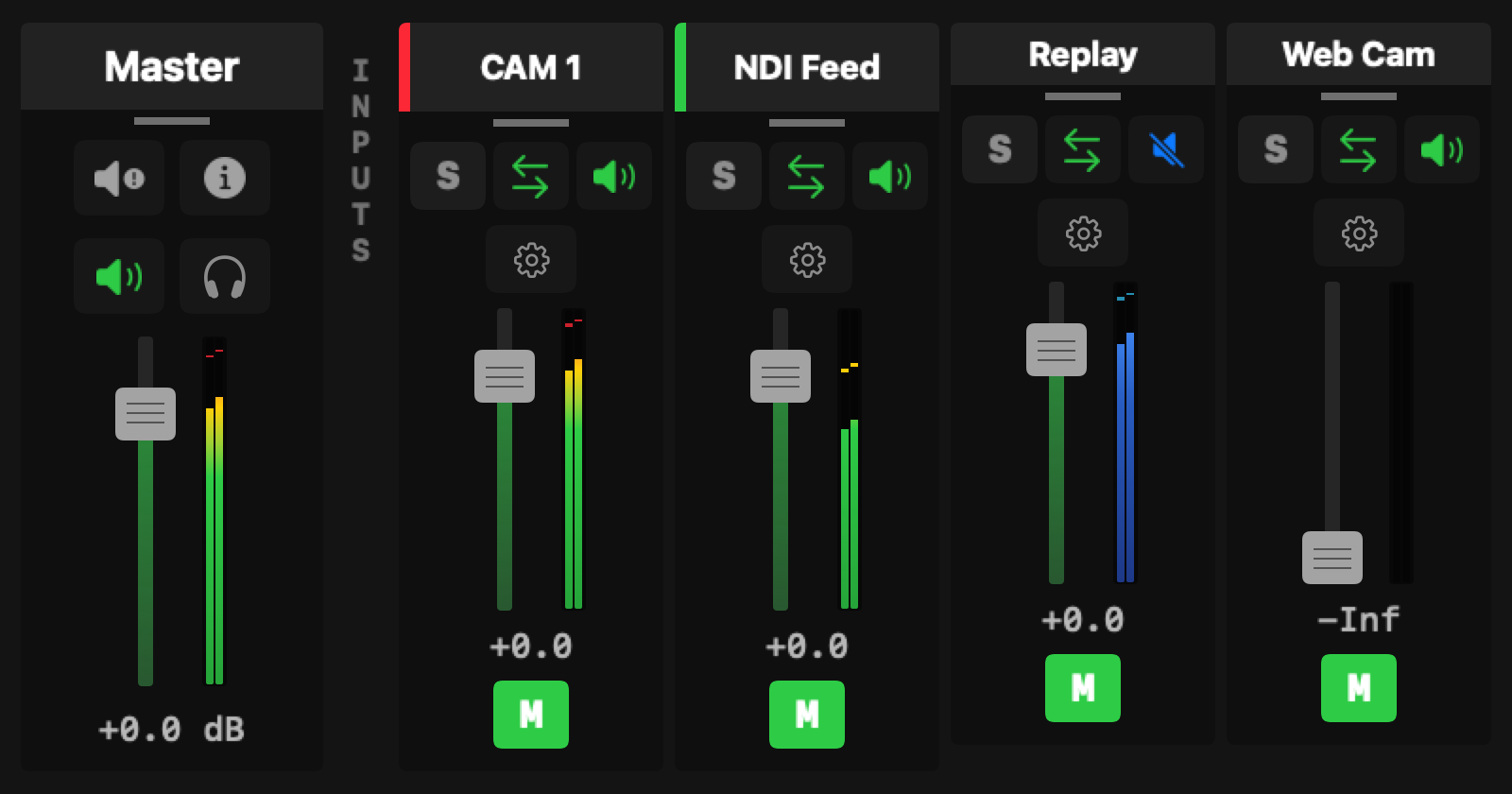
Task: Open Web Cam gear settings
Action: 1359,233
